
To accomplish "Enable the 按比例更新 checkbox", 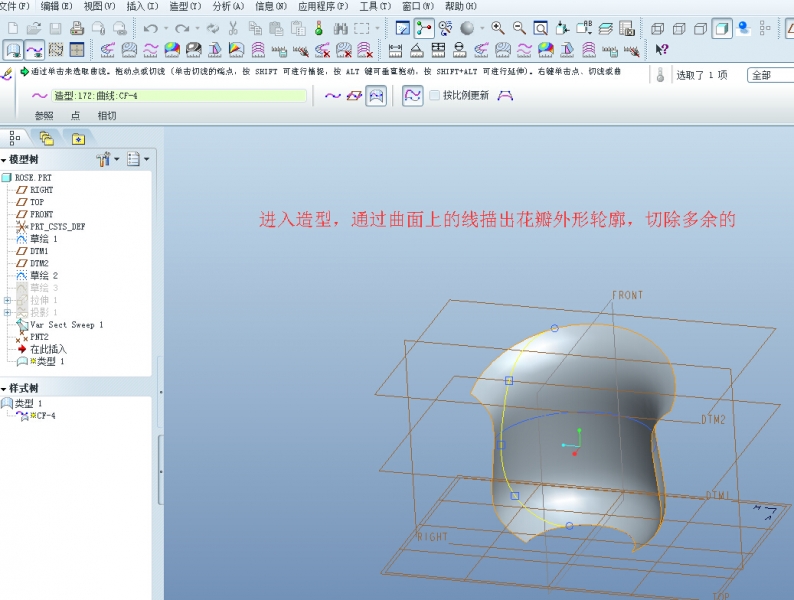I will [435, 95].
